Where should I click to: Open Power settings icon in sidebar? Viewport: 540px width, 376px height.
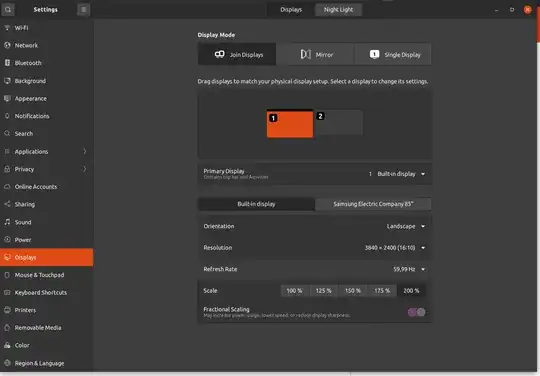(x=7, y=240)
